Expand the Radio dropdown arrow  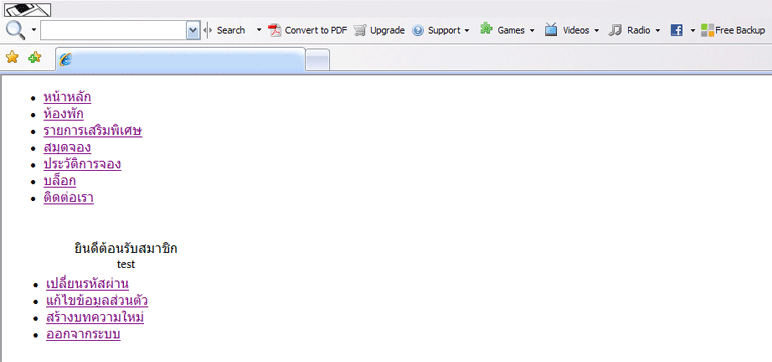658,31
